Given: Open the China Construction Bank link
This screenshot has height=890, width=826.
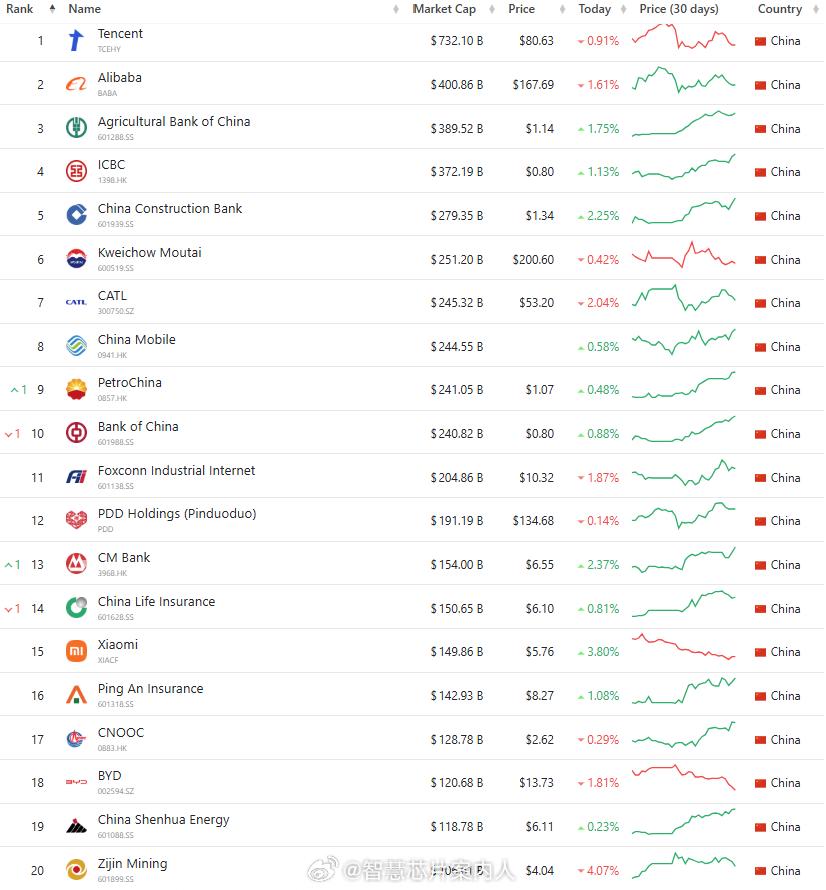Looking at the screenshot, I should pos(170,209).
